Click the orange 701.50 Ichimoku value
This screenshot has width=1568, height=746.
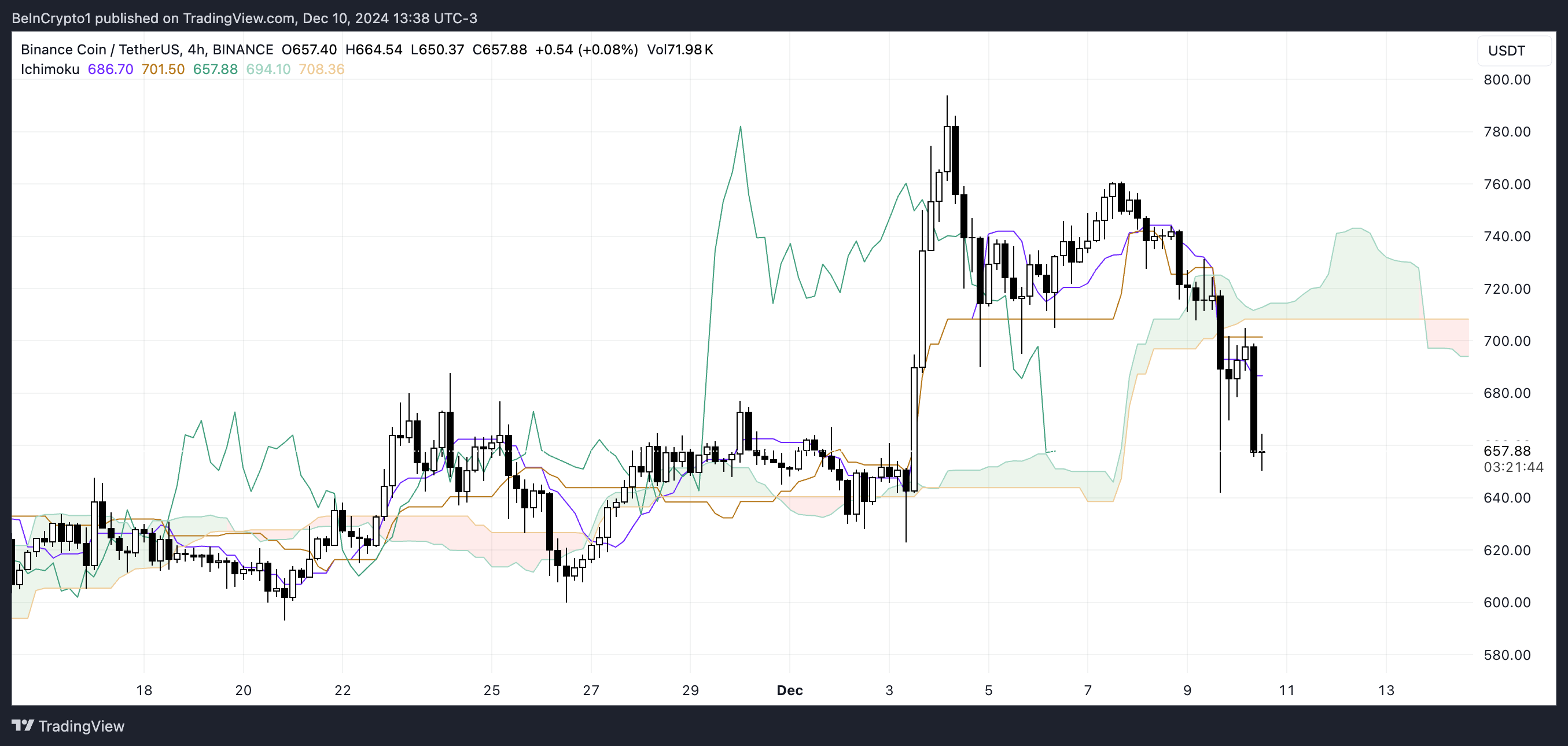pyautogui.click(x=163, y=69)
